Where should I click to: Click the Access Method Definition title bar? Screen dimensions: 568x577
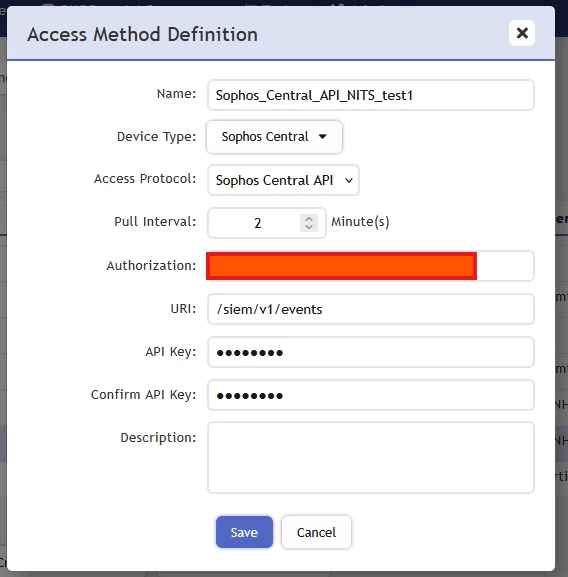point(281,33)
